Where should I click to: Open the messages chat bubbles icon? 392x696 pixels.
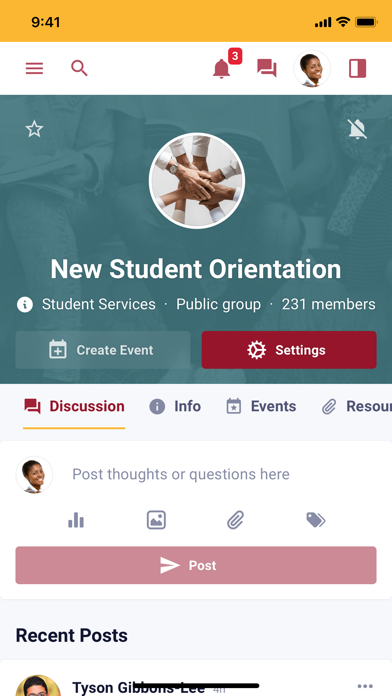[x=267, y=68]
